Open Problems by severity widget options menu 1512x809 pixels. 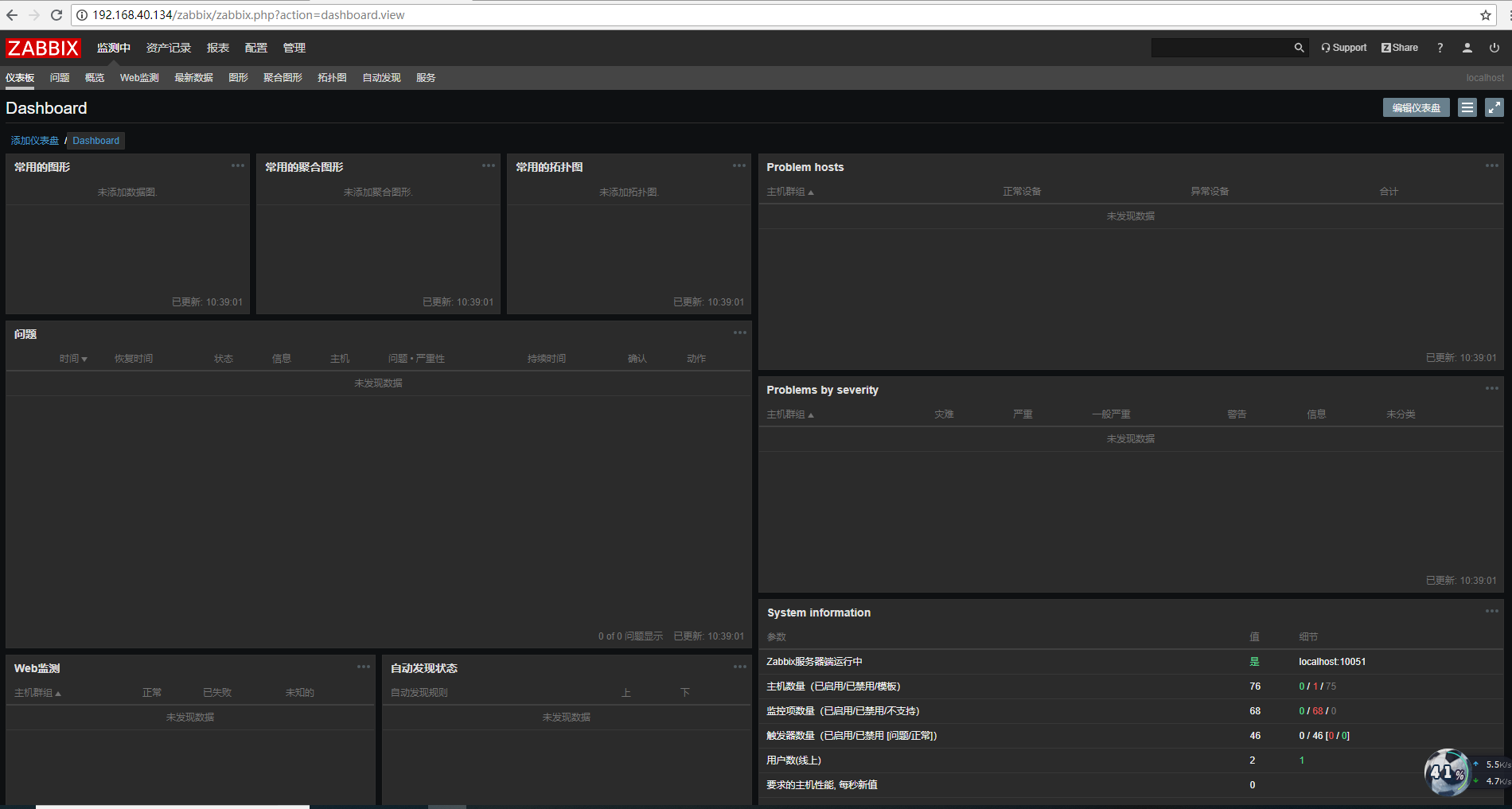point(1492,388)
